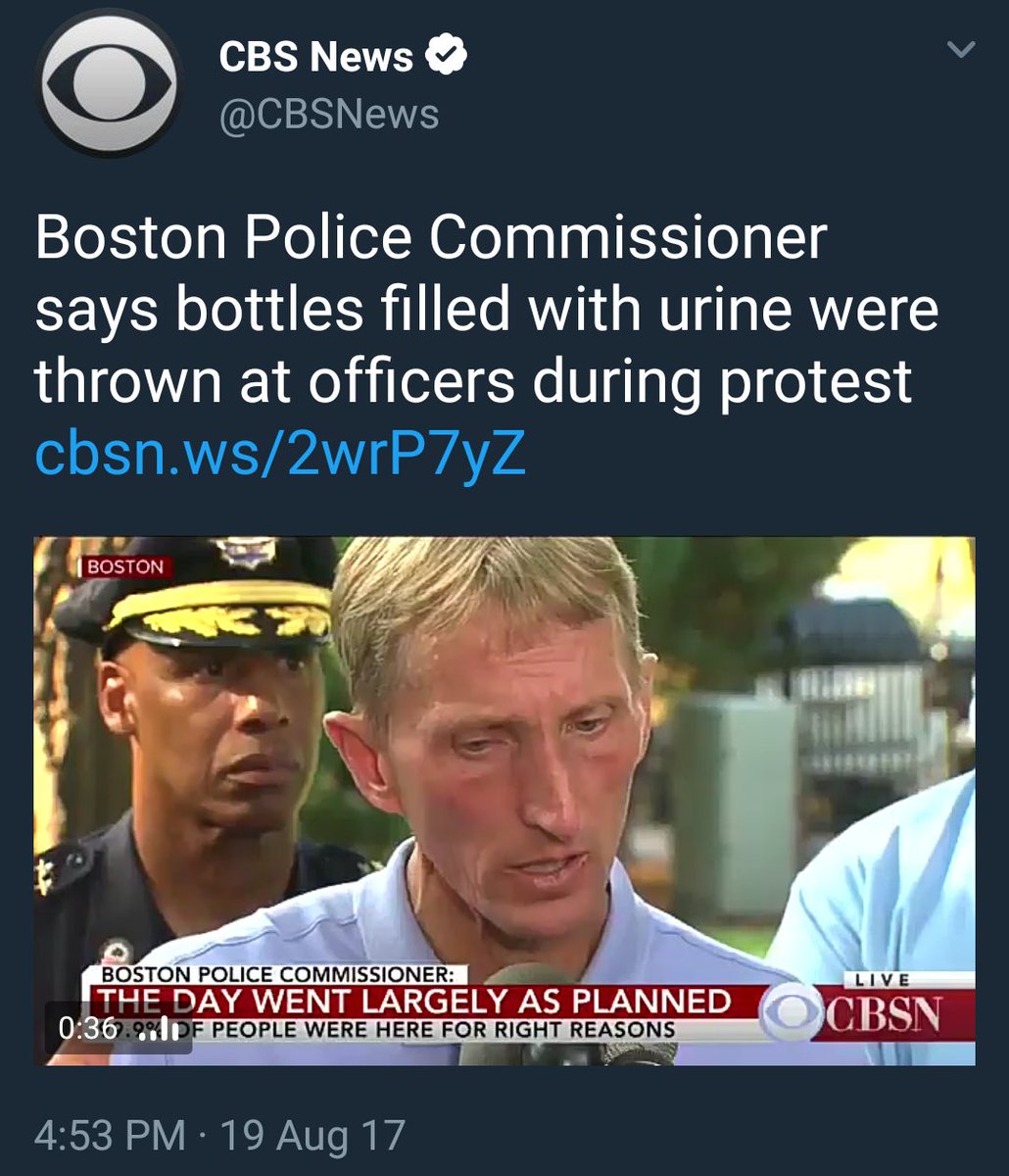
Task: Tap the blue verified checkmark badge
Action: [447, 57]
